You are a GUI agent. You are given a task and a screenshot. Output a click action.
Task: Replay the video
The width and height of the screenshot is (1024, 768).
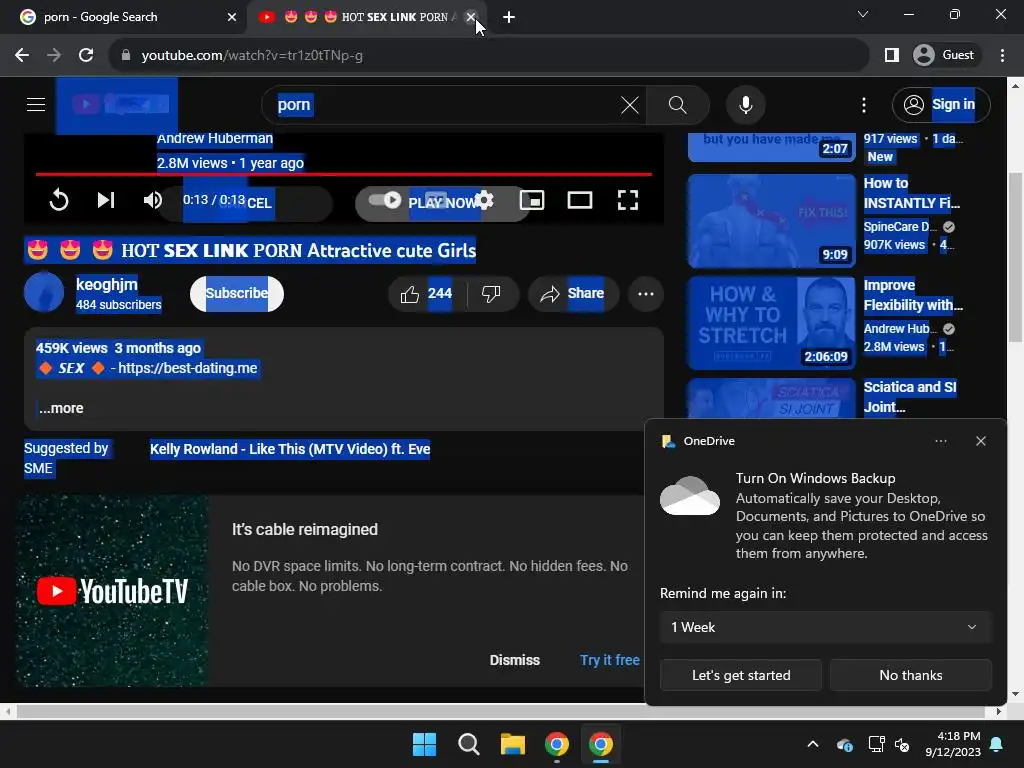(x=59, y=200)
